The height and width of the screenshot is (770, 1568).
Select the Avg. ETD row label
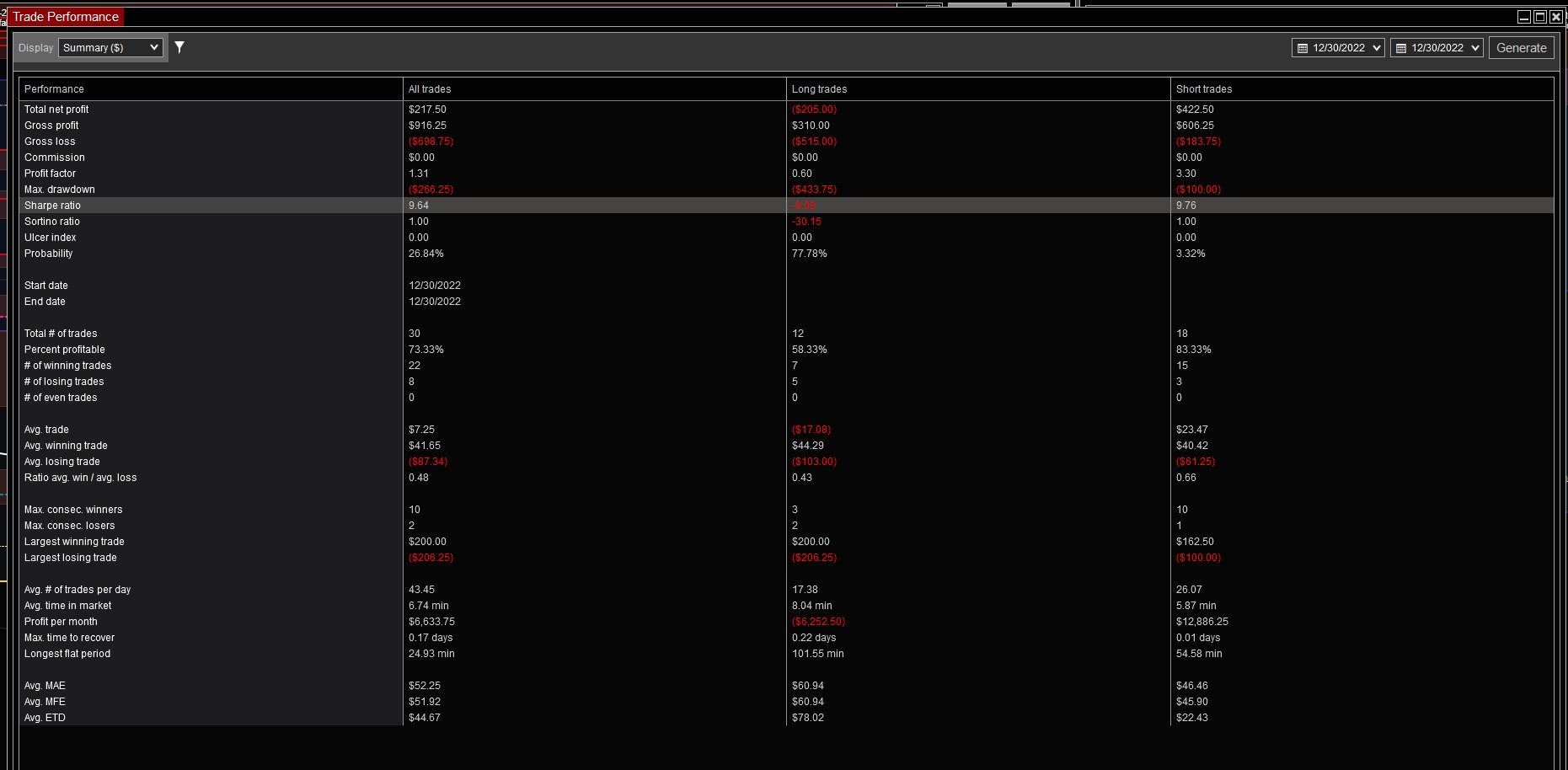tap(45, 718)
